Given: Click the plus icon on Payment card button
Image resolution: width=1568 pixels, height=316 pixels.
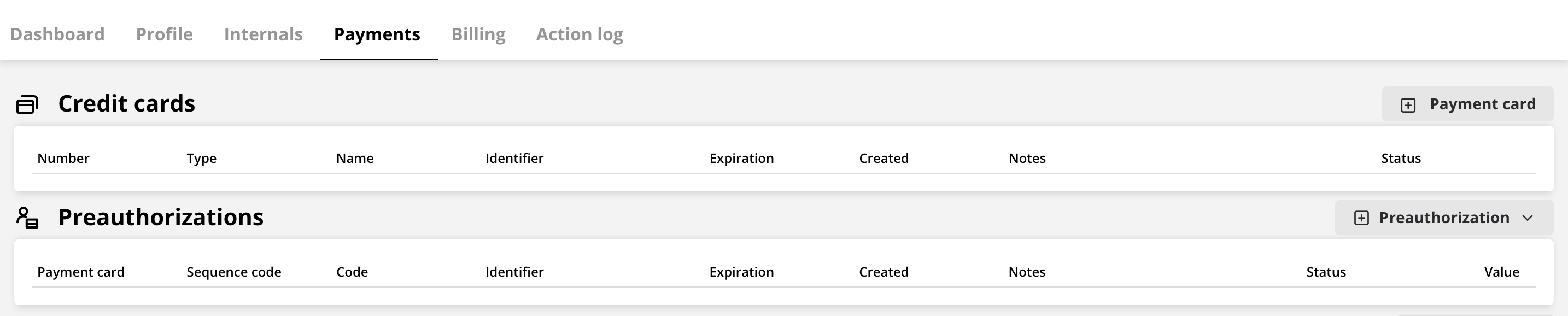Looking at the screenshot, I should pos(1408,105).
